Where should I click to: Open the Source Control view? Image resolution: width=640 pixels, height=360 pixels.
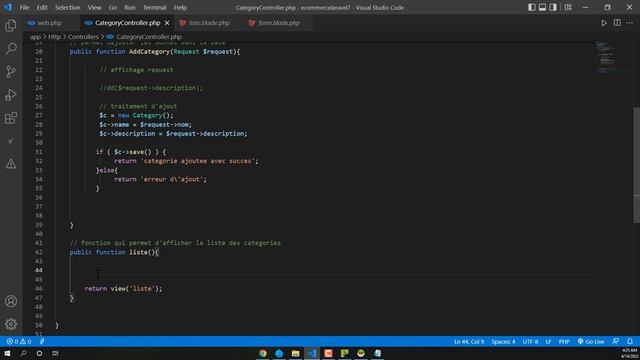point(11,72)
